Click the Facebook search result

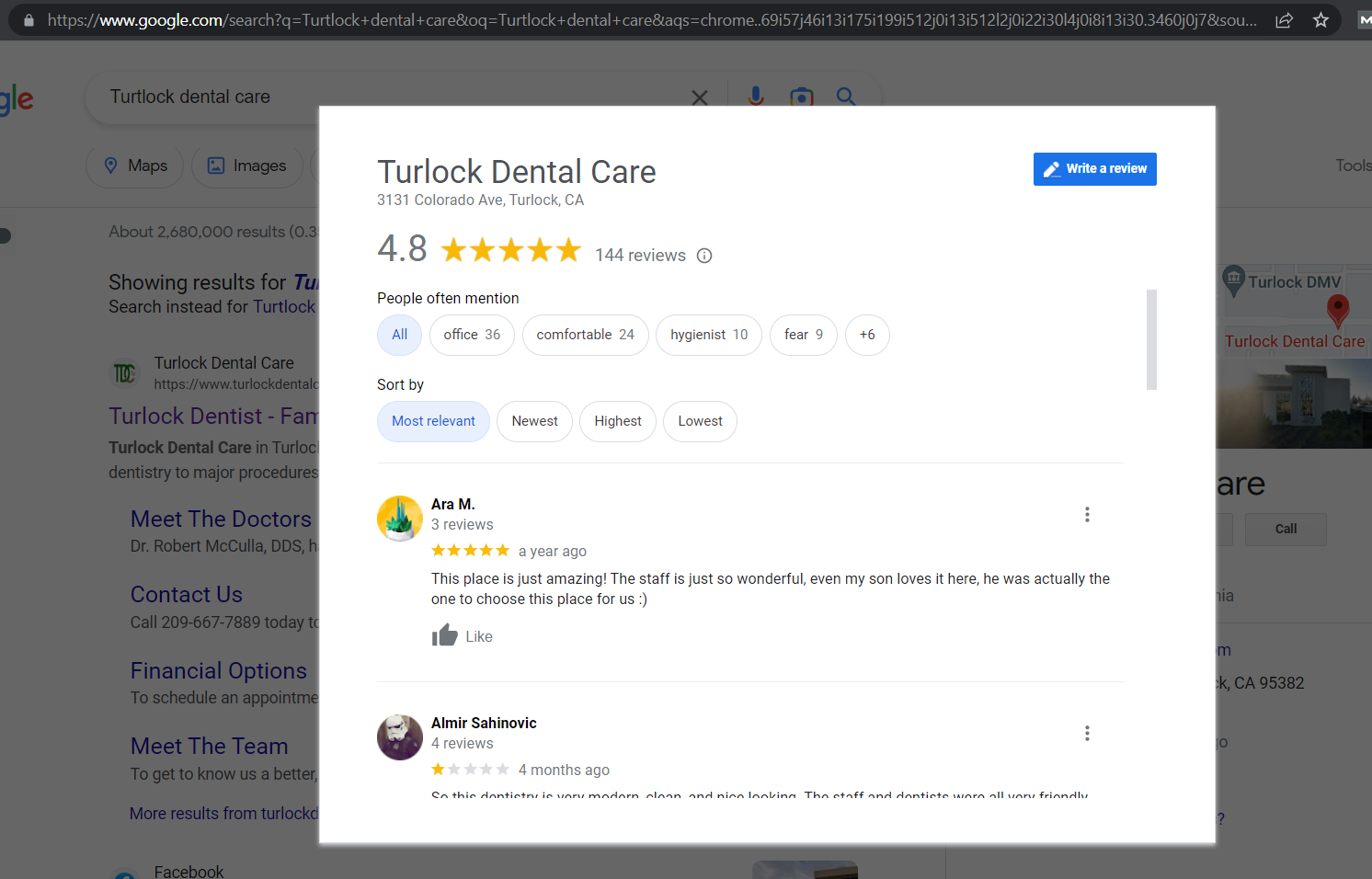(189, 872)
